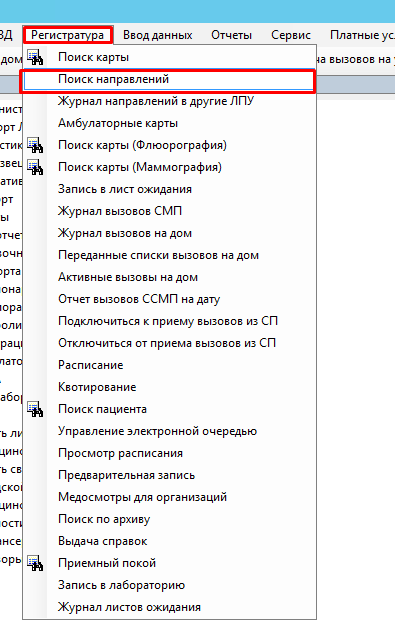Select Просмотр расписания
This screenshot has height=624, width=395.
pos(169,453)
